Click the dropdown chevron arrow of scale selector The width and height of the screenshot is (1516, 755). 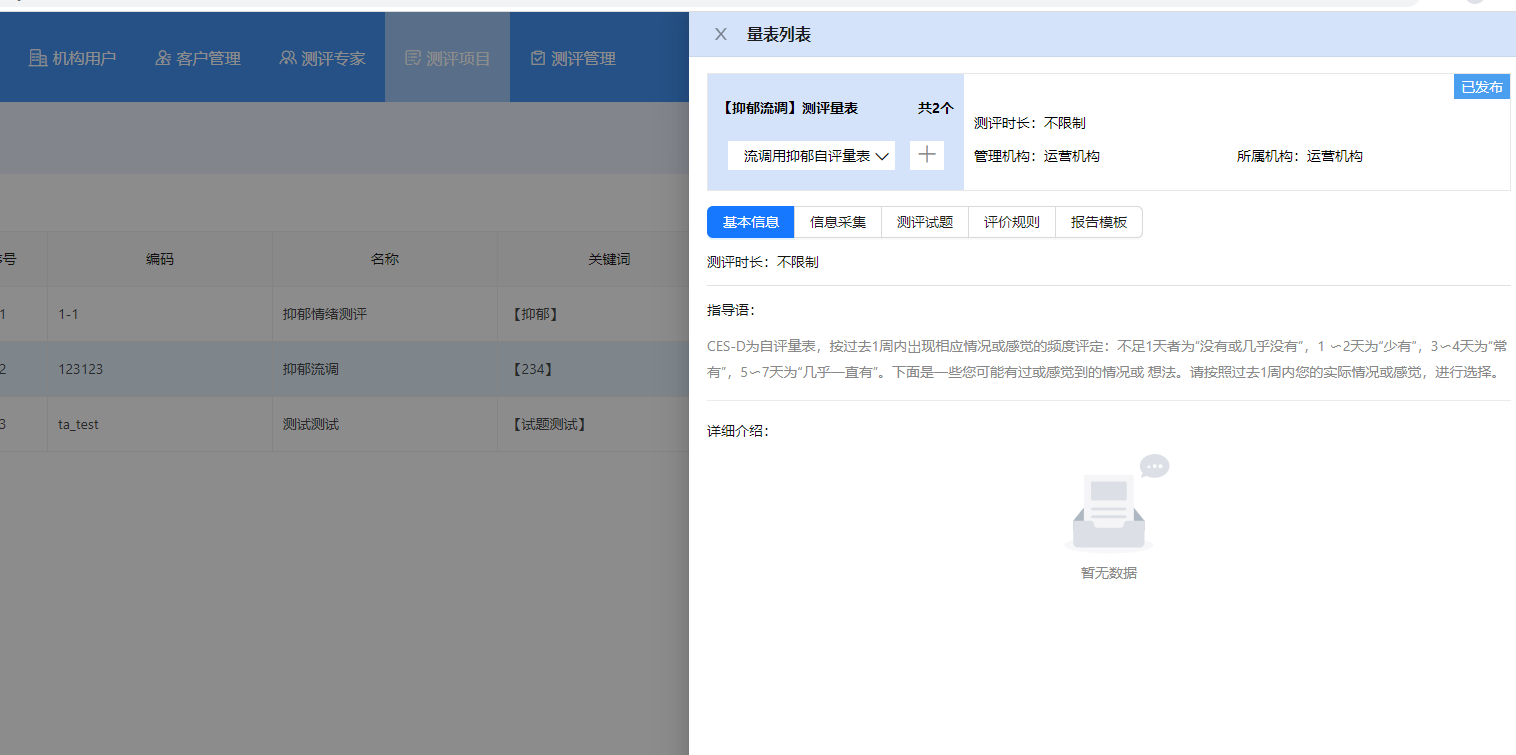point(882,156)
